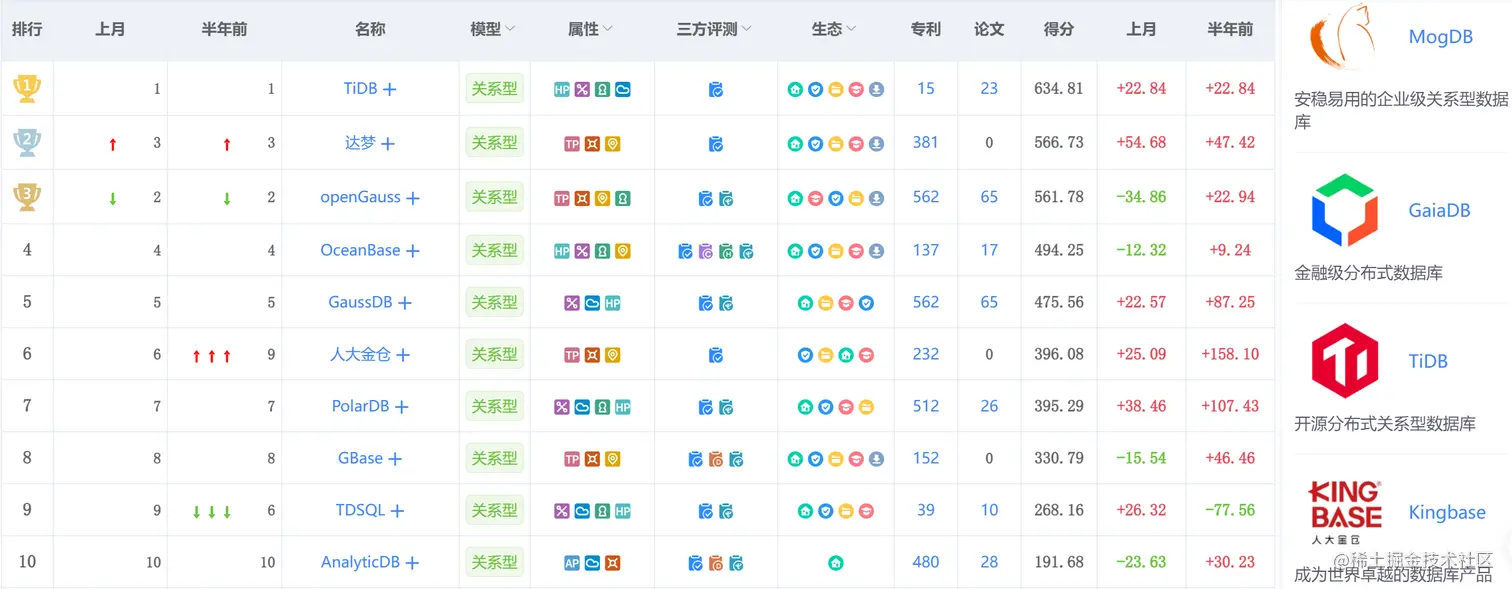
Task: Click the orange clipboard icon in GBase row
Action: click(716, 459)
